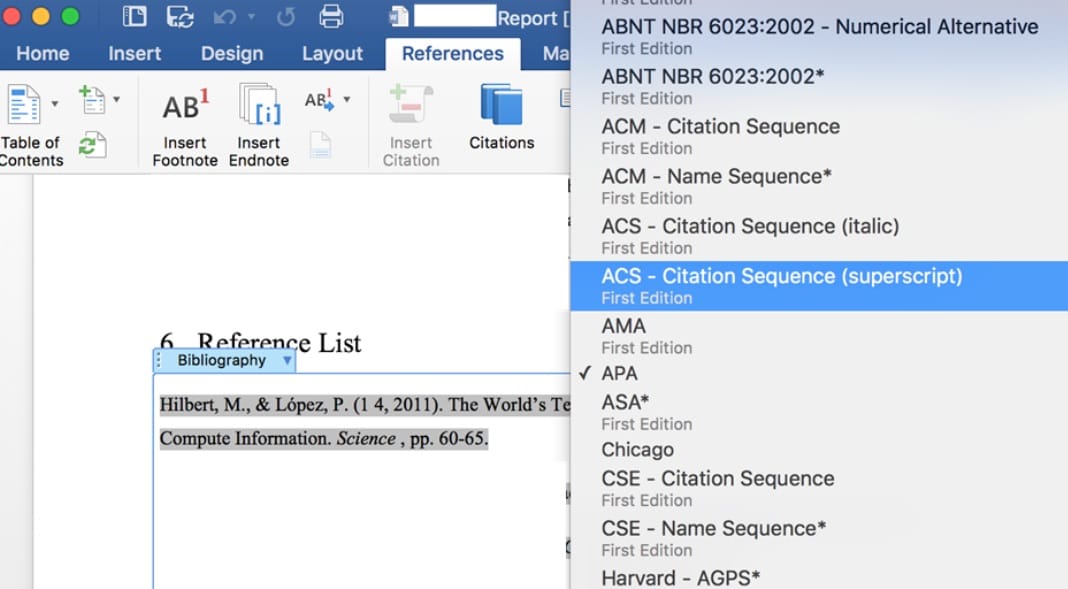Open Add Text dropdown arrow
1068x589 pixels.
[x=116, y=99]
